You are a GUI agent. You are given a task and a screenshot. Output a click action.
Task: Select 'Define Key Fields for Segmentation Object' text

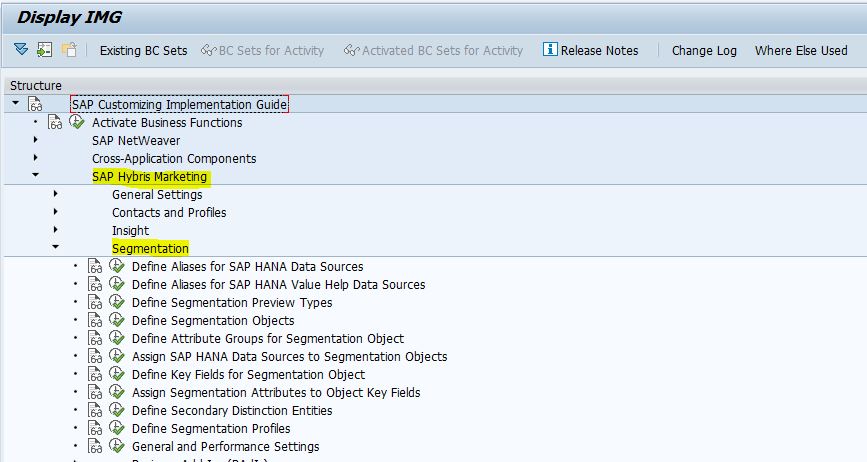pos(248,374)
